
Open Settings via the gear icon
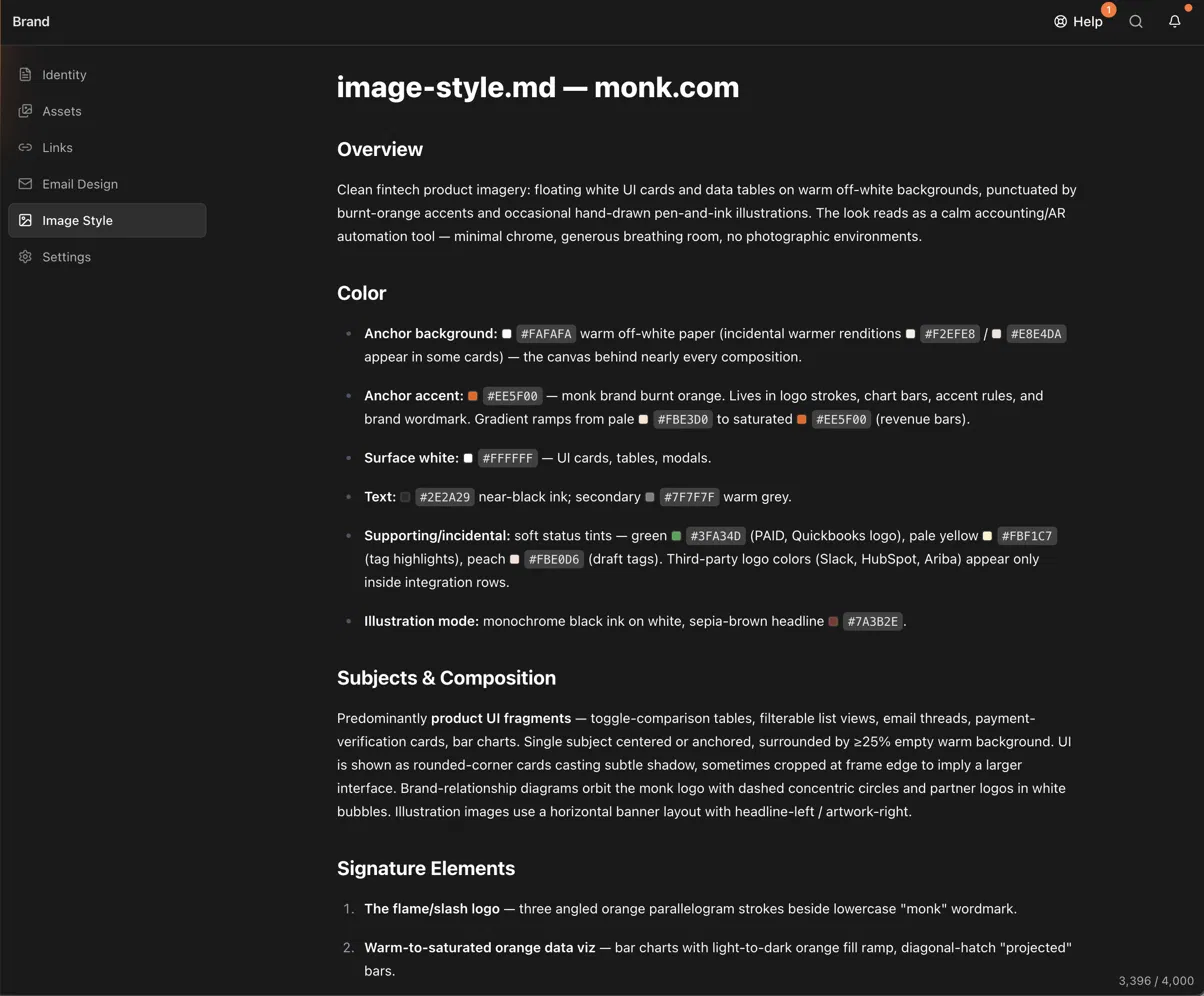click(x=26, y=257)
